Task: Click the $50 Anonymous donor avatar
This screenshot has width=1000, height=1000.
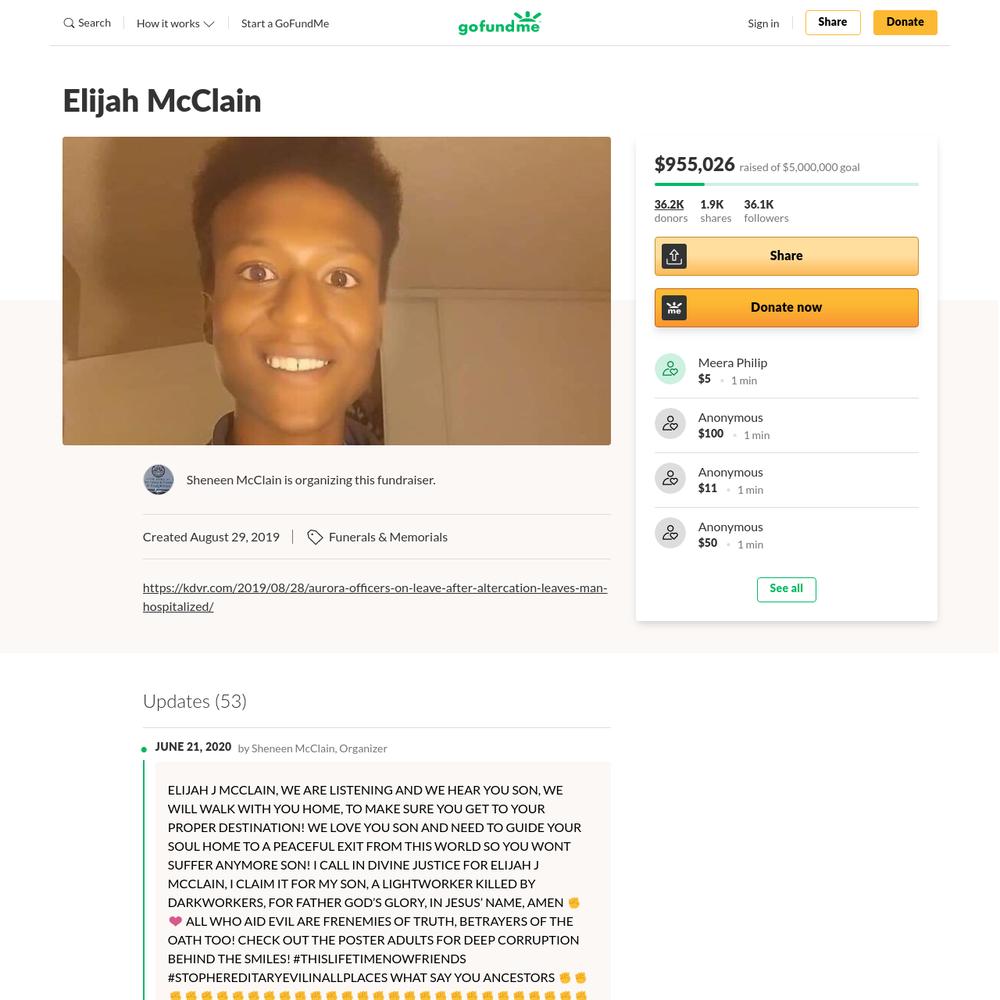Action: 670,533
